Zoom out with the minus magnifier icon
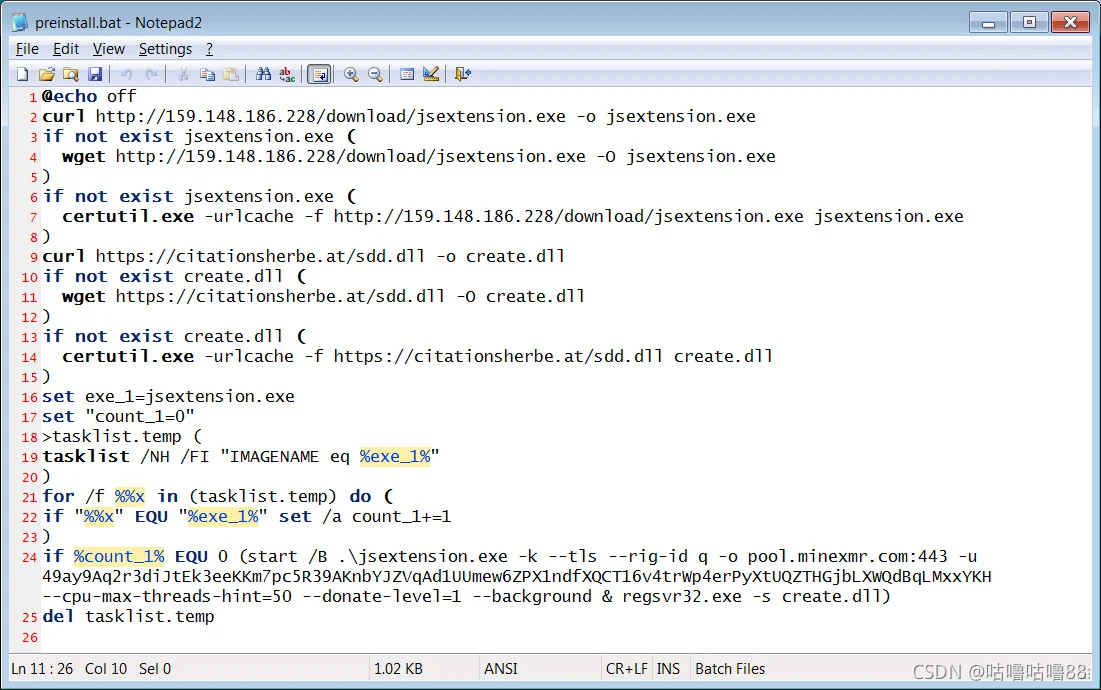Screen dimensions: 1101x690 click(375, 74)
